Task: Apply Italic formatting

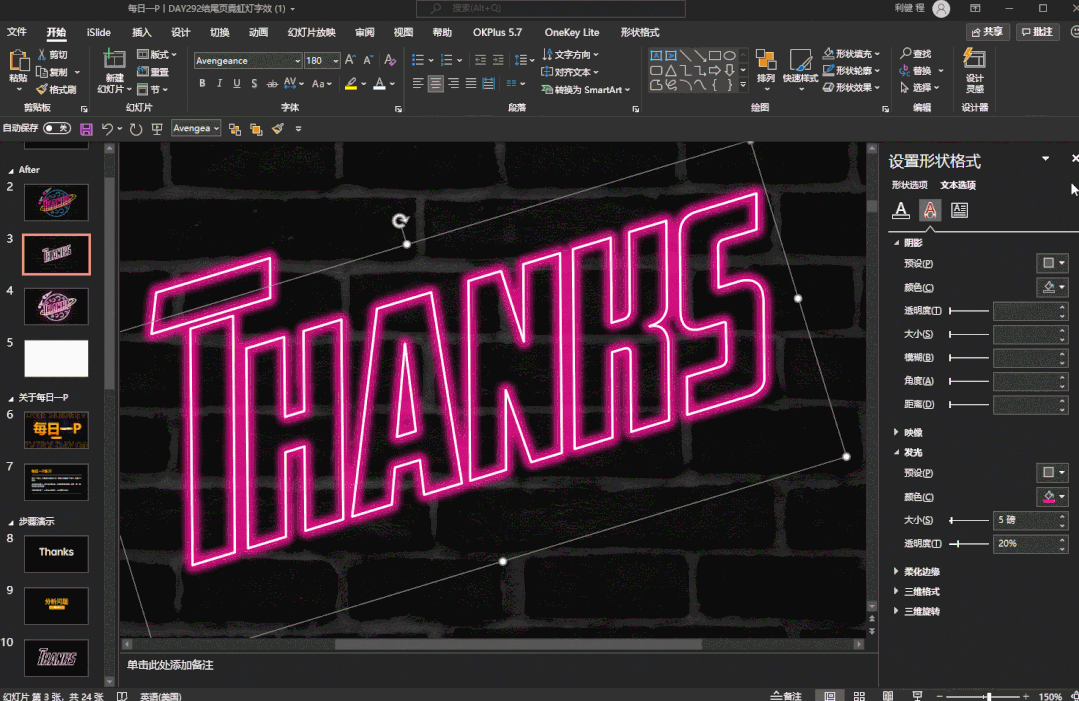Action: (x=220, y=83)
